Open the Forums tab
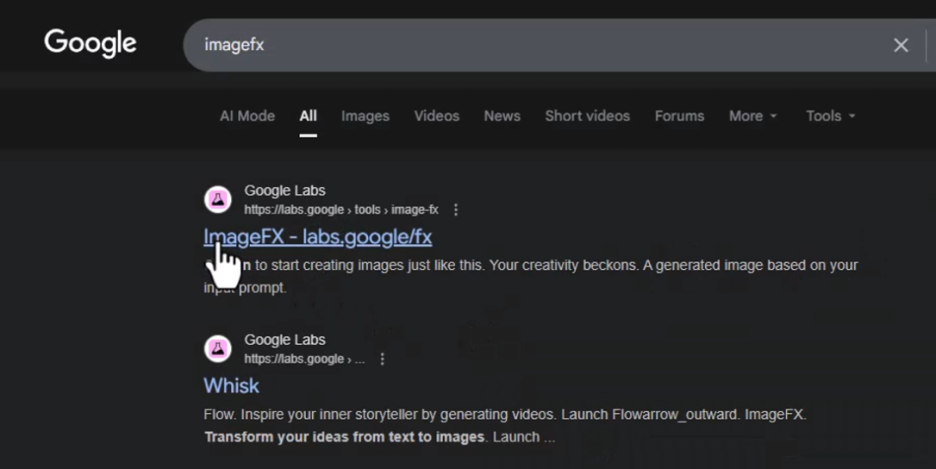 [x=679, y=116]
